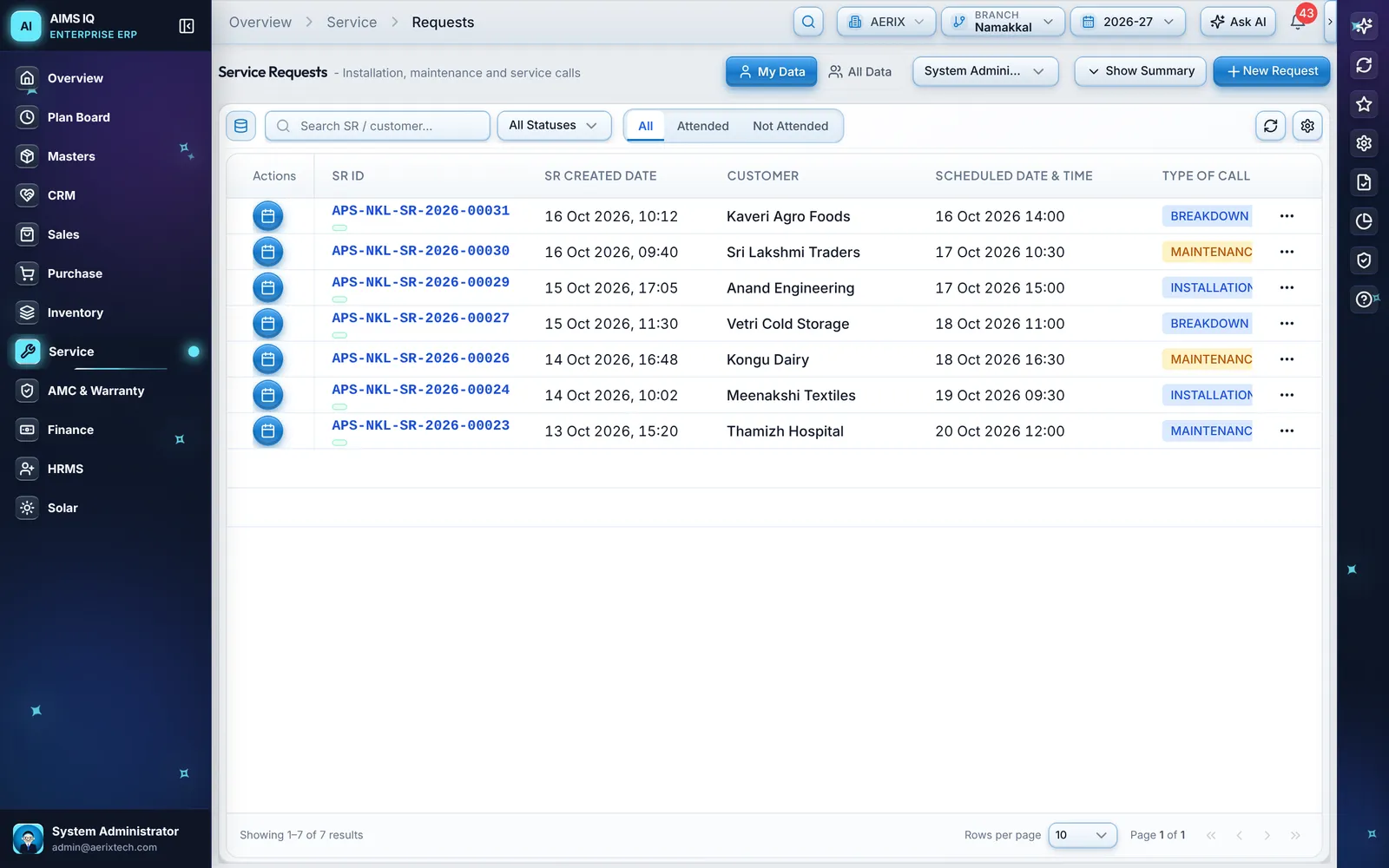Change rows per page dropdown
This screenshot has width=1389, height=868.
coord(1082,835)
